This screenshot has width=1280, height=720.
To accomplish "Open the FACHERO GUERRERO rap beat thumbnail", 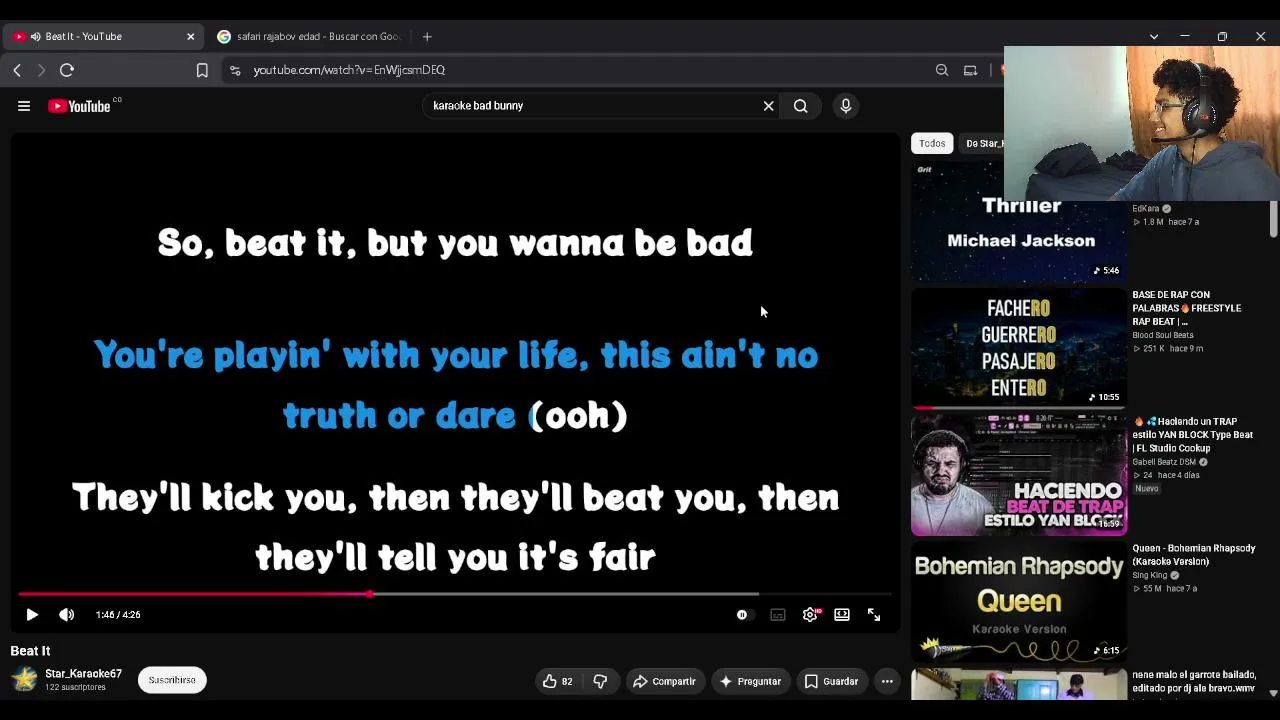I will (x=1019, y=349).
